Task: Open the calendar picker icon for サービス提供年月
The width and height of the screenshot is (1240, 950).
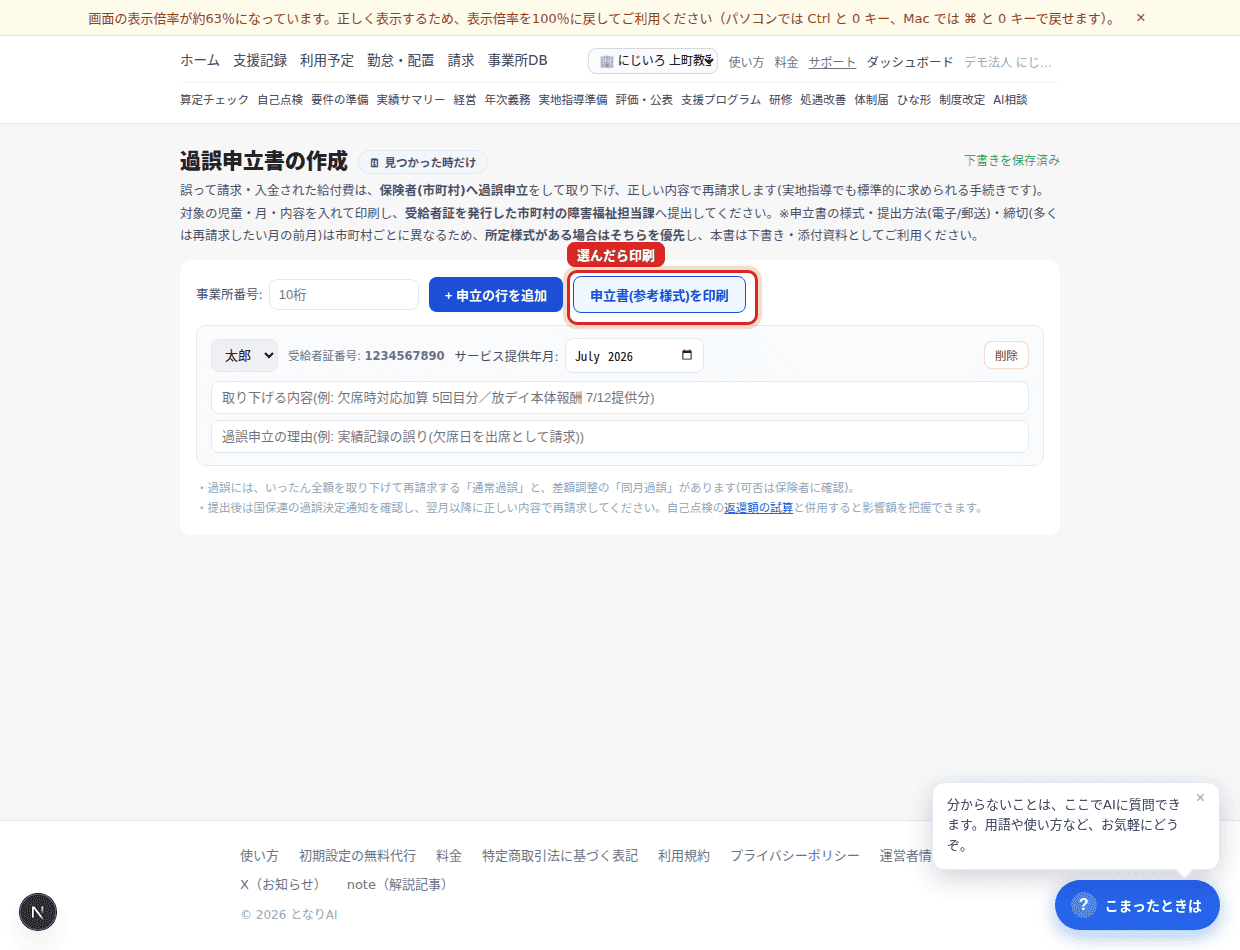Action: tap(686, 355)
